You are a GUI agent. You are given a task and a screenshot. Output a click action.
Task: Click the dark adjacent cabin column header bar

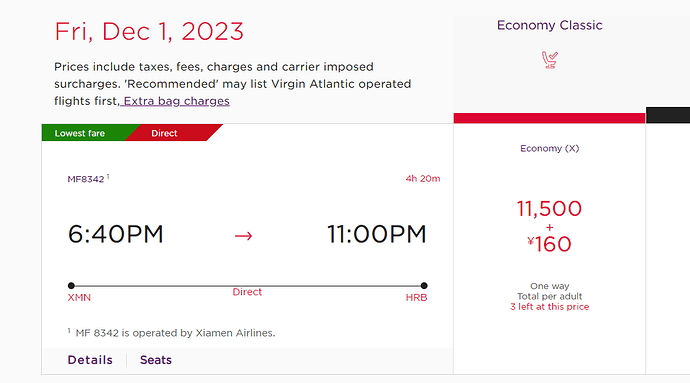(x=668, y=114)
